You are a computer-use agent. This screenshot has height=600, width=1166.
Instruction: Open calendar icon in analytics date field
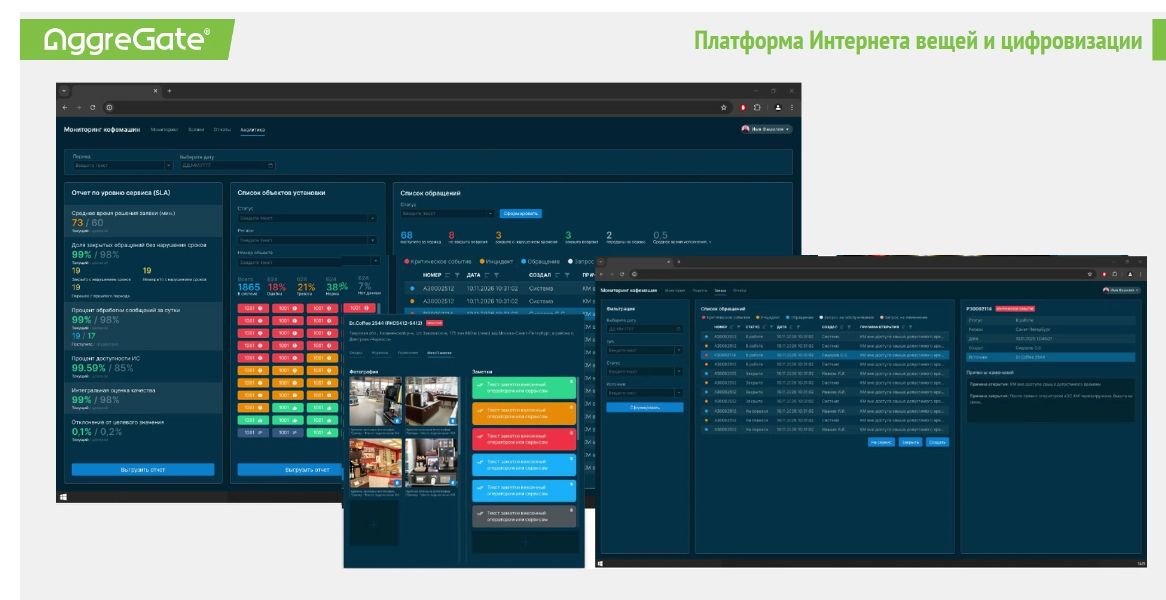[271, 165]
